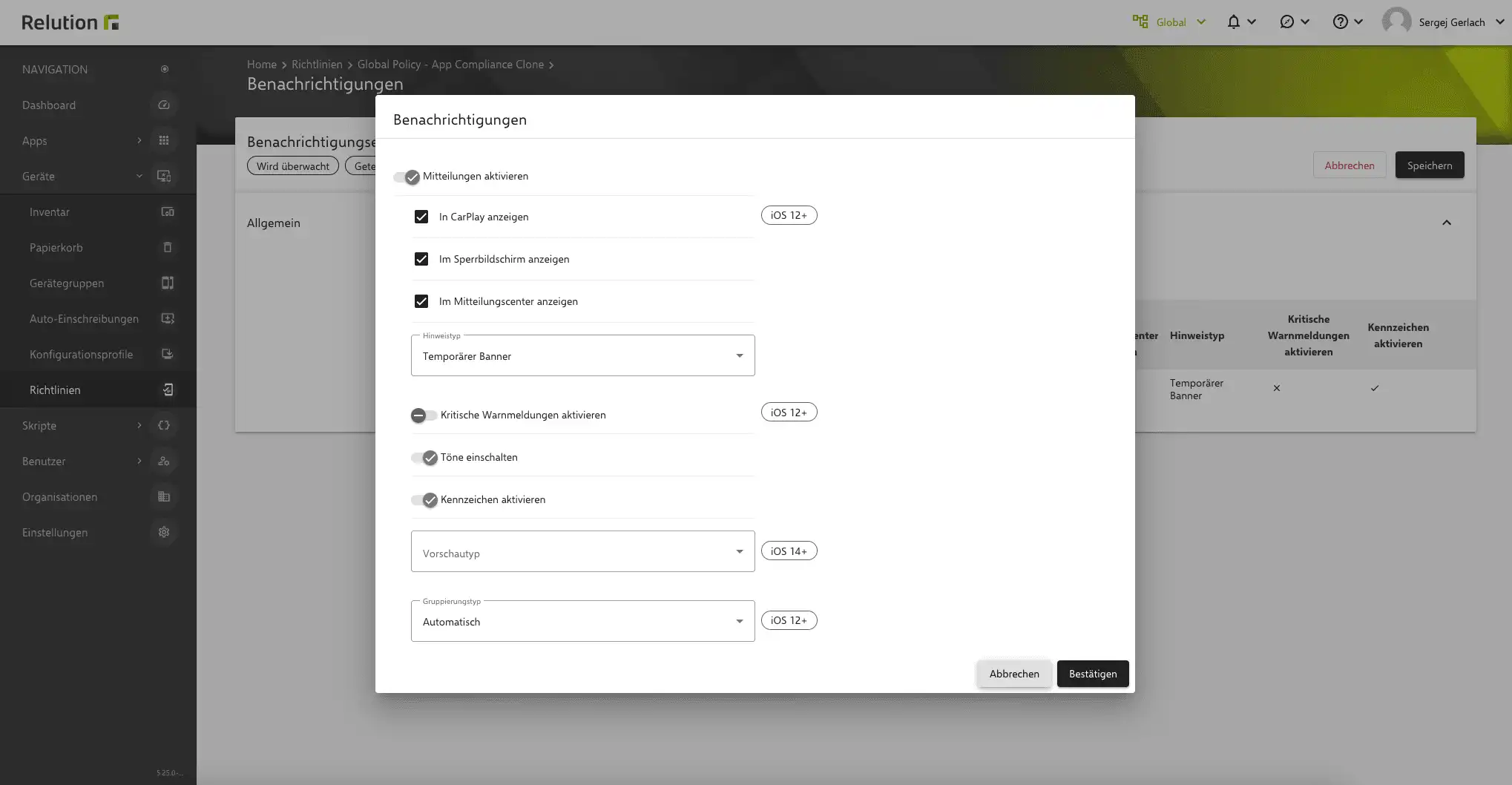The image size is (1512, 785).
Task: Click the Papierkorb trash icon
Action: pos(168,247)
